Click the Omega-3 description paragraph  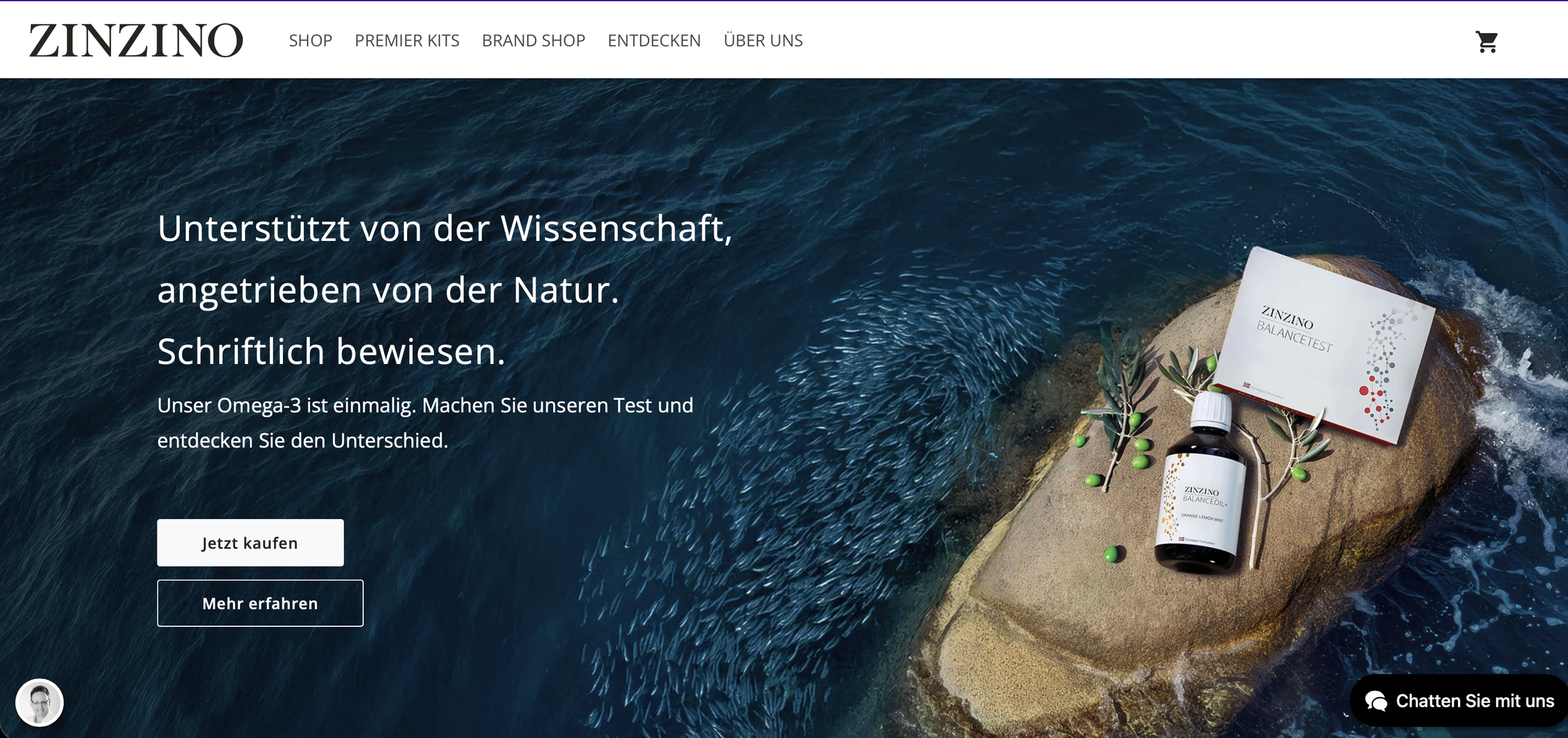pyautogui.click(x=425, y=422)
